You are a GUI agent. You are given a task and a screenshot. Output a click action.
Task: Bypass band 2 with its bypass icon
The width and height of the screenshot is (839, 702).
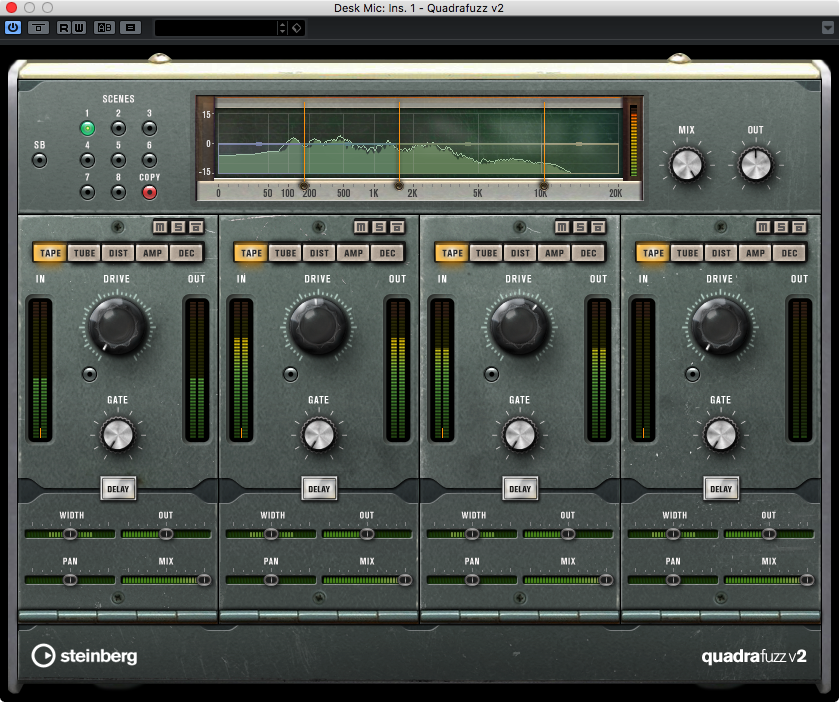(x=397, y=227)
